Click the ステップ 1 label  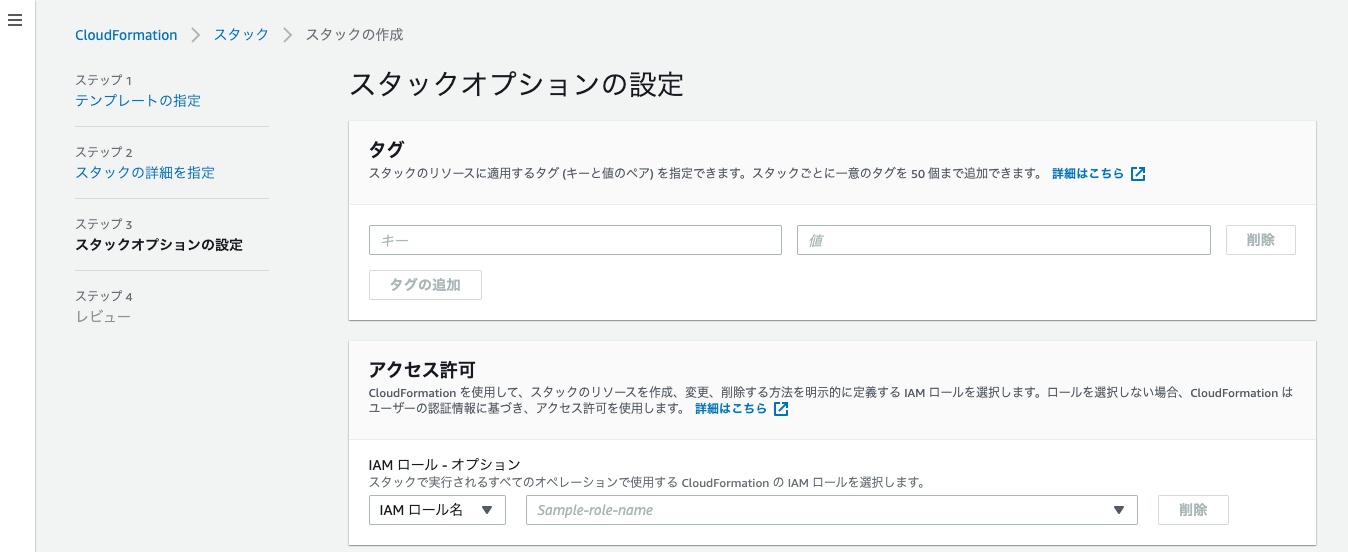(104, 80)
